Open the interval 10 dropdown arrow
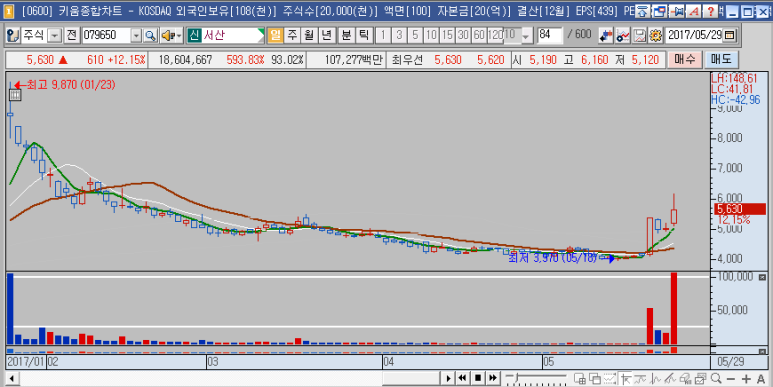 pos(526,35)
